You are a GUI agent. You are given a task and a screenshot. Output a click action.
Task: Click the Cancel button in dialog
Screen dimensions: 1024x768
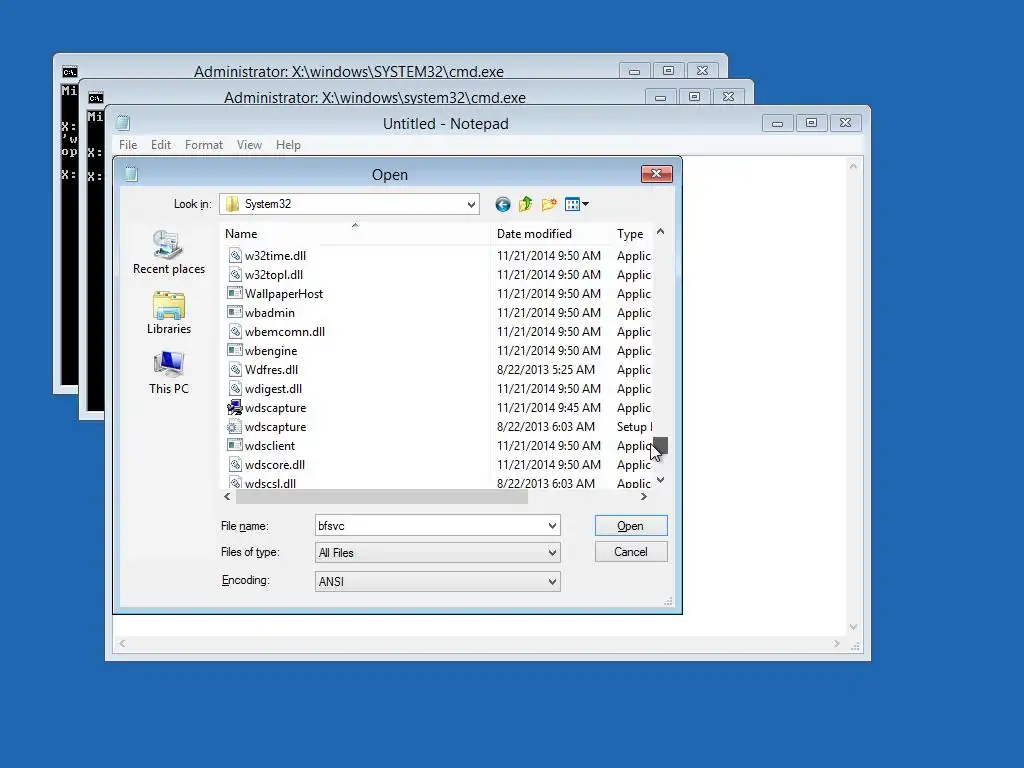coord(631,552)
